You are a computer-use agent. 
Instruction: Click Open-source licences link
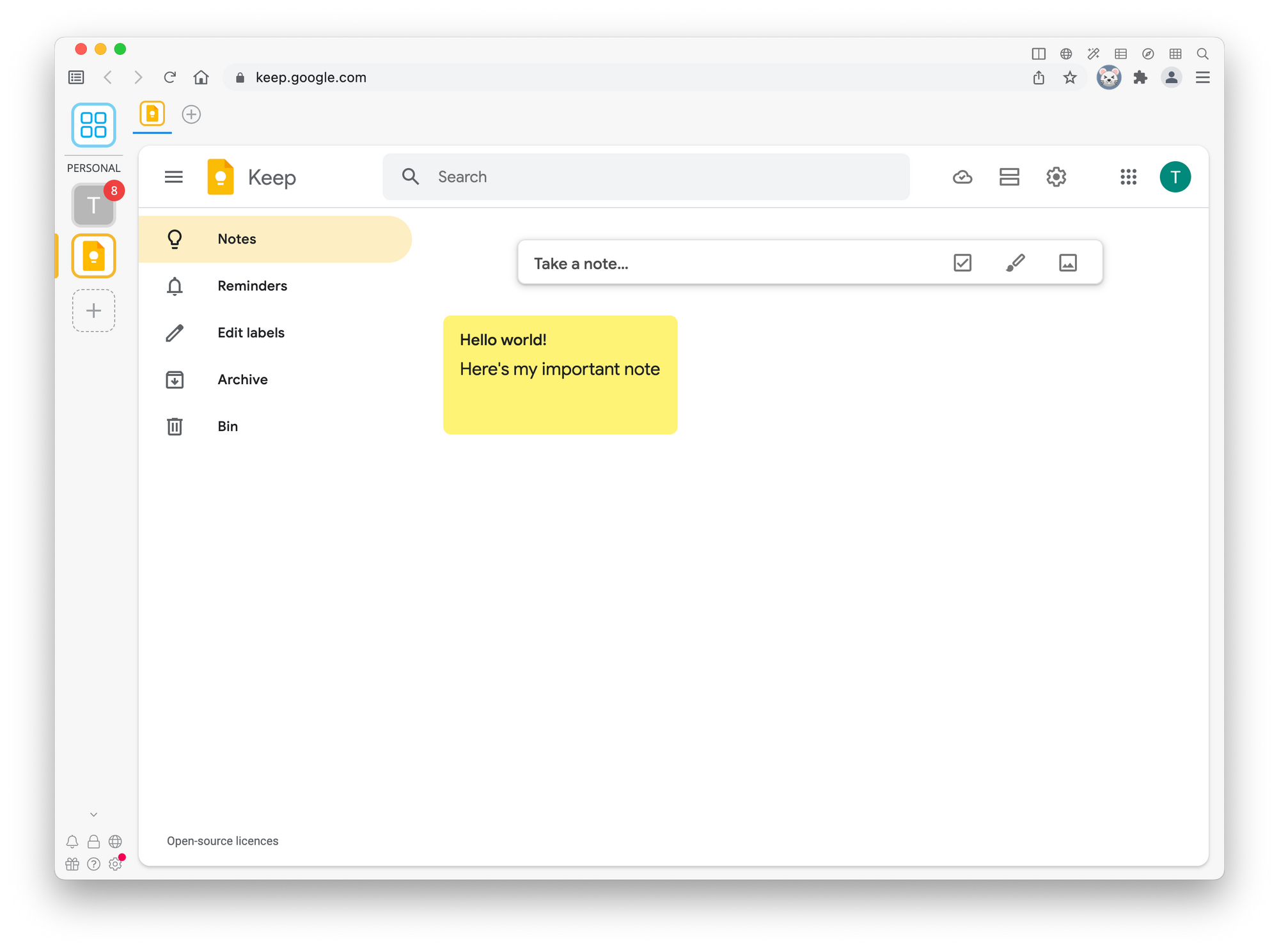click(x=221, y=840)
